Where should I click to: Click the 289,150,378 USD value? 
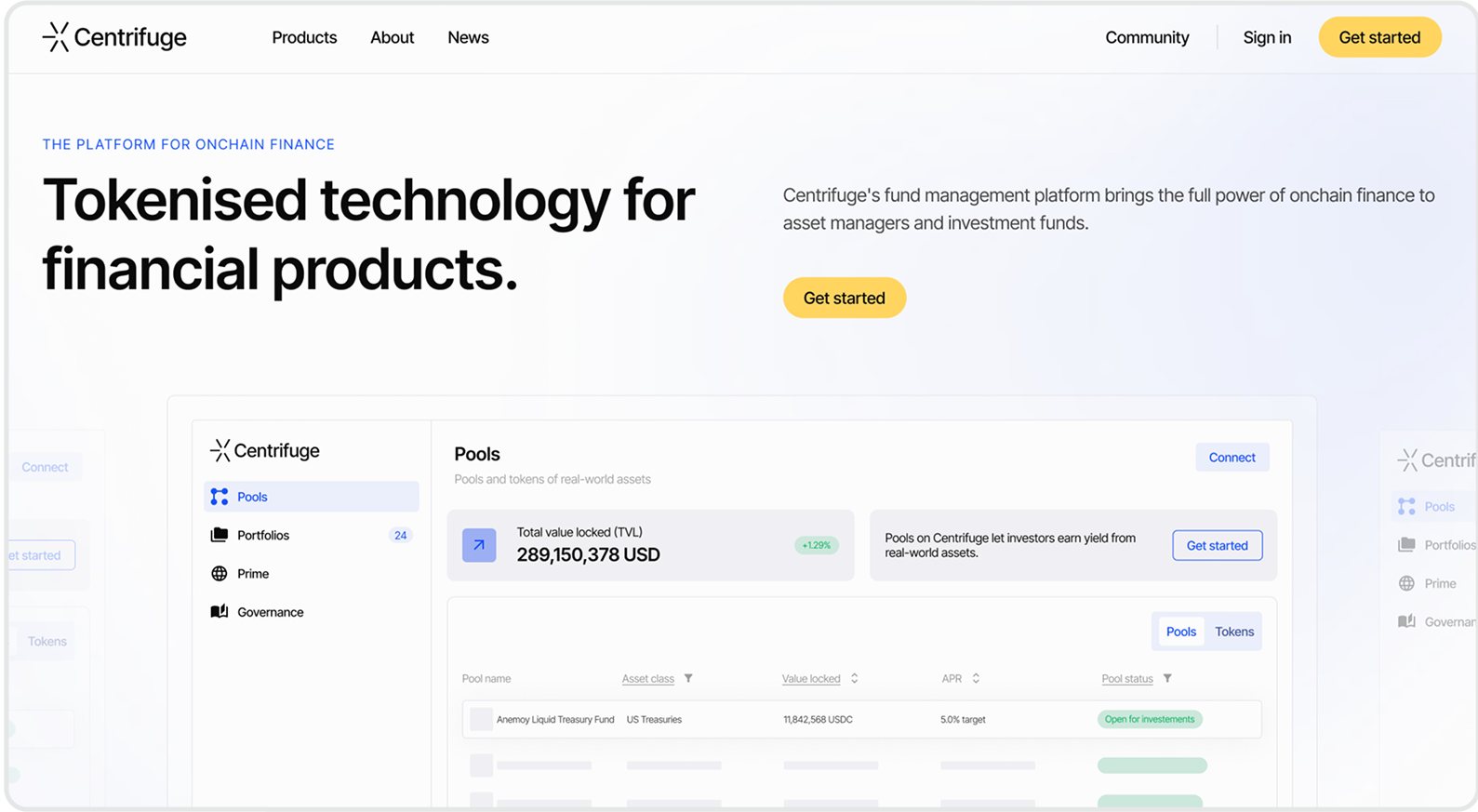pyautogui.click(x=588, y=554)
